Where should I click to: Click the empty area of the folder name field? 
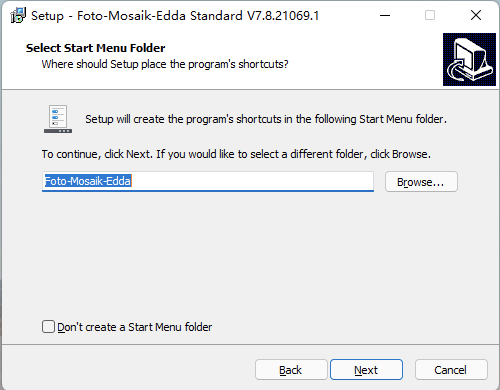pos(253,181)
